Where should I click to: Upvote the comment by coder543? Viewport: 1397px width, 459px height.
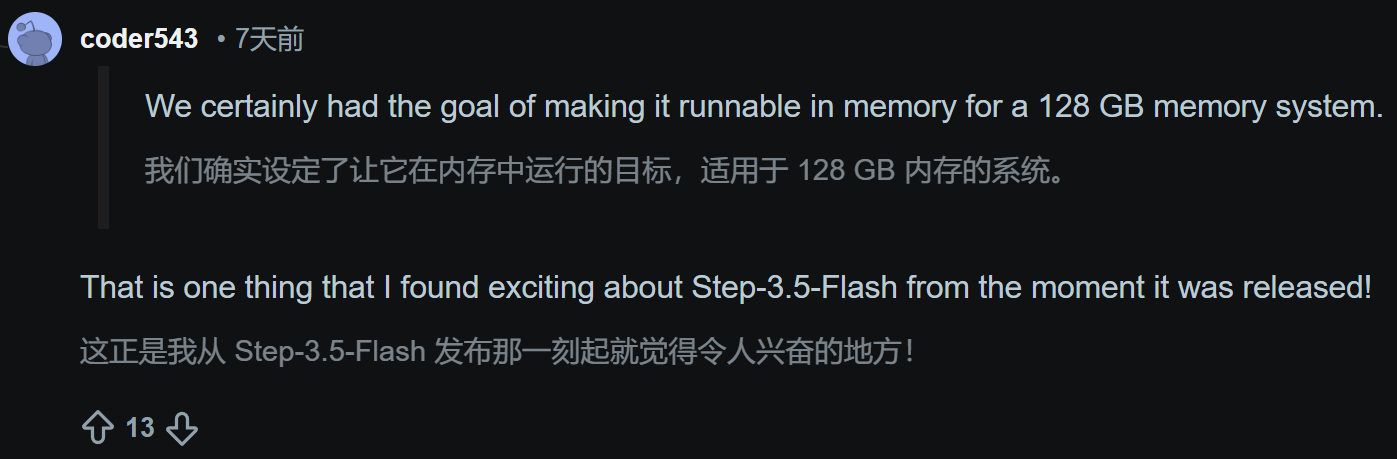(x=97, y=428)
